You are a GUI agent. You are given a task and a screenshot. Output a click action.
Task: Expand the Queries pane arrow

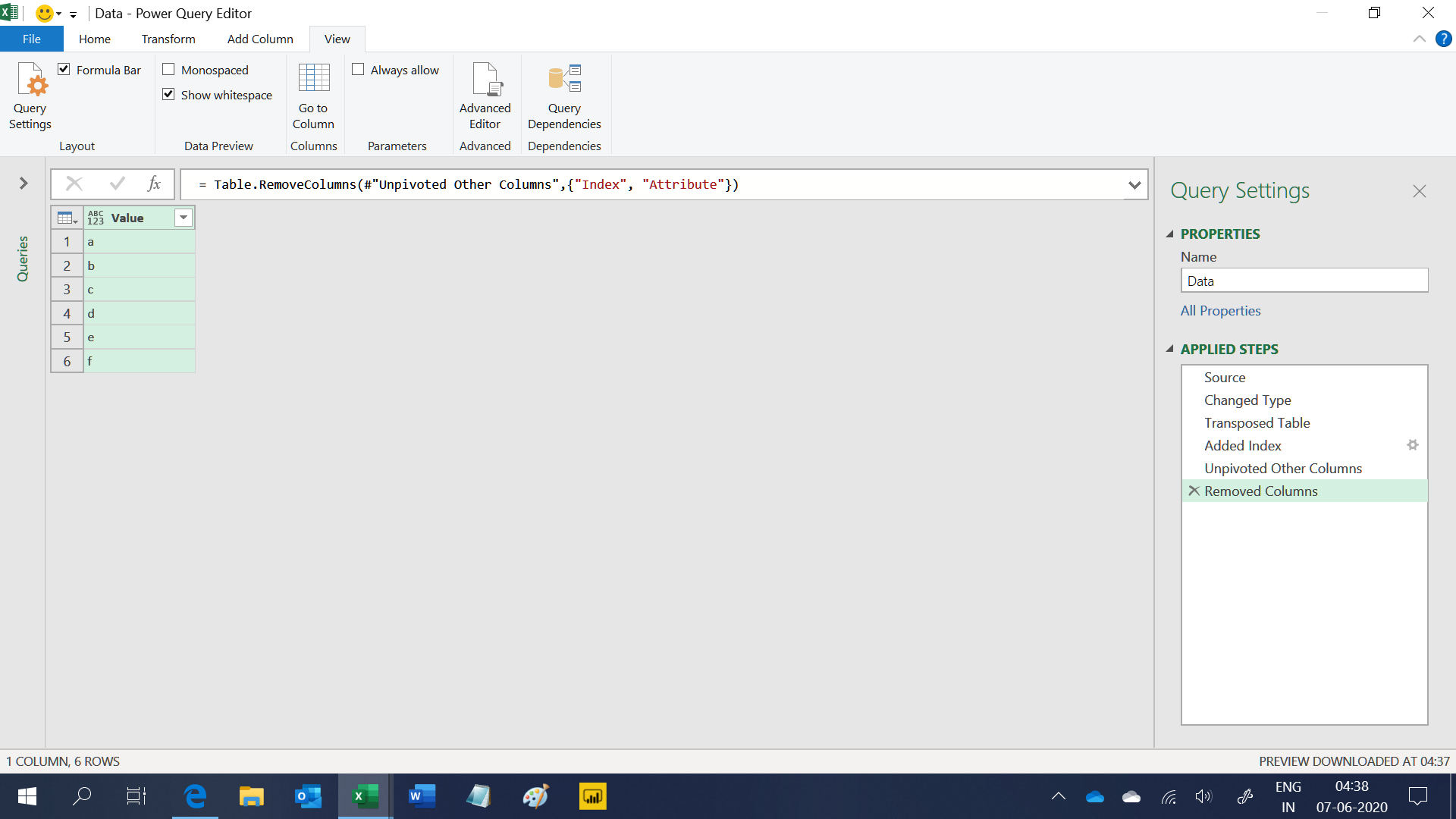tap(24, 184)
